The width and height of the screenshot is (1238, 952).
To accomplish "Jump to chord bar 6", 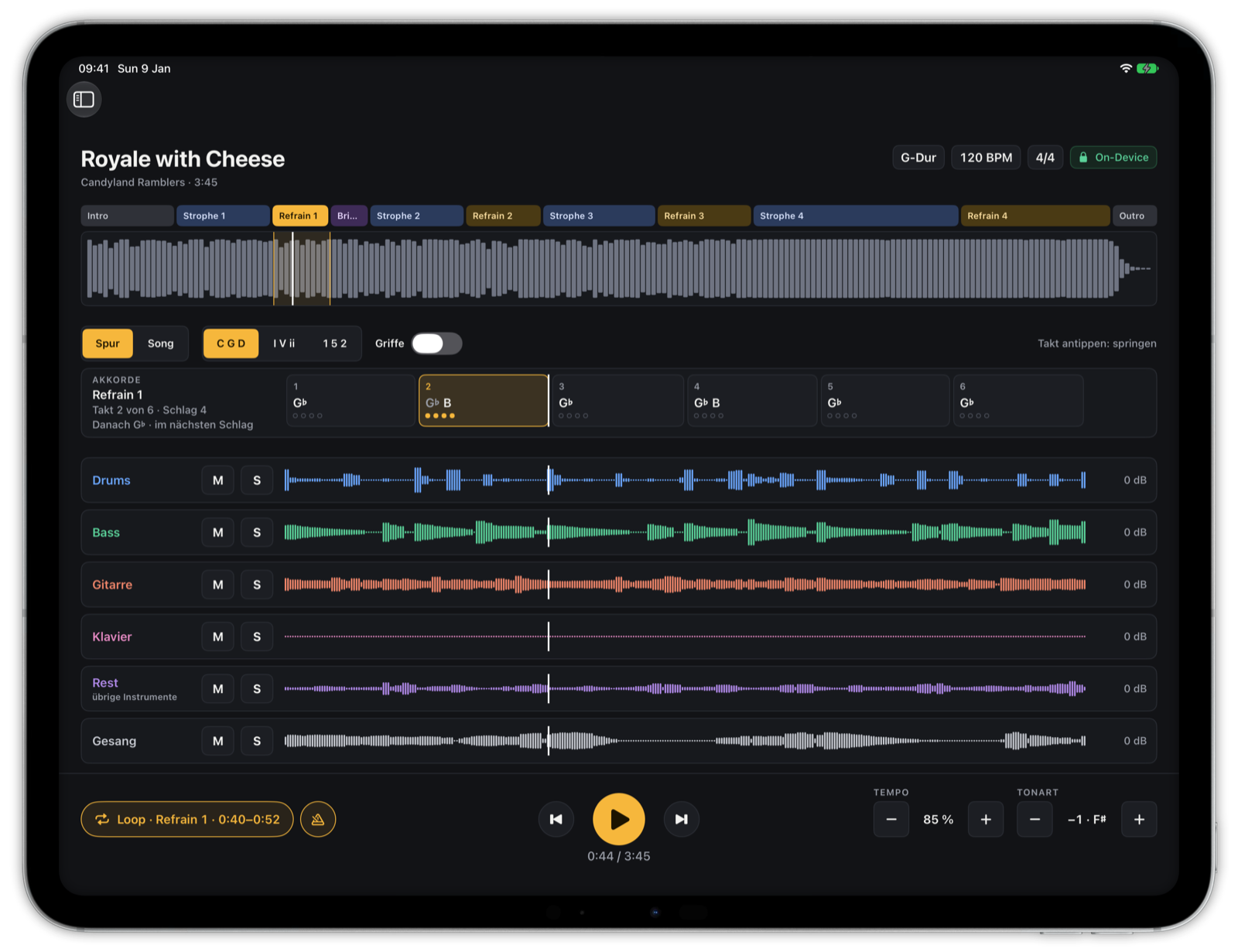I will click(1018, 401).
